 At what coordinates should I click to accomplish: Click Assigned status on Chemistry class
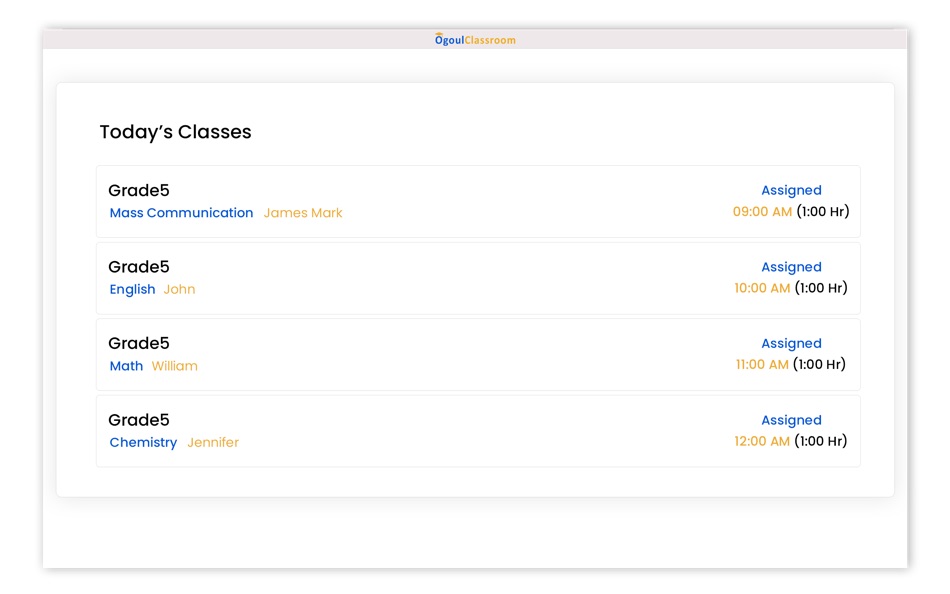(791, 419)
